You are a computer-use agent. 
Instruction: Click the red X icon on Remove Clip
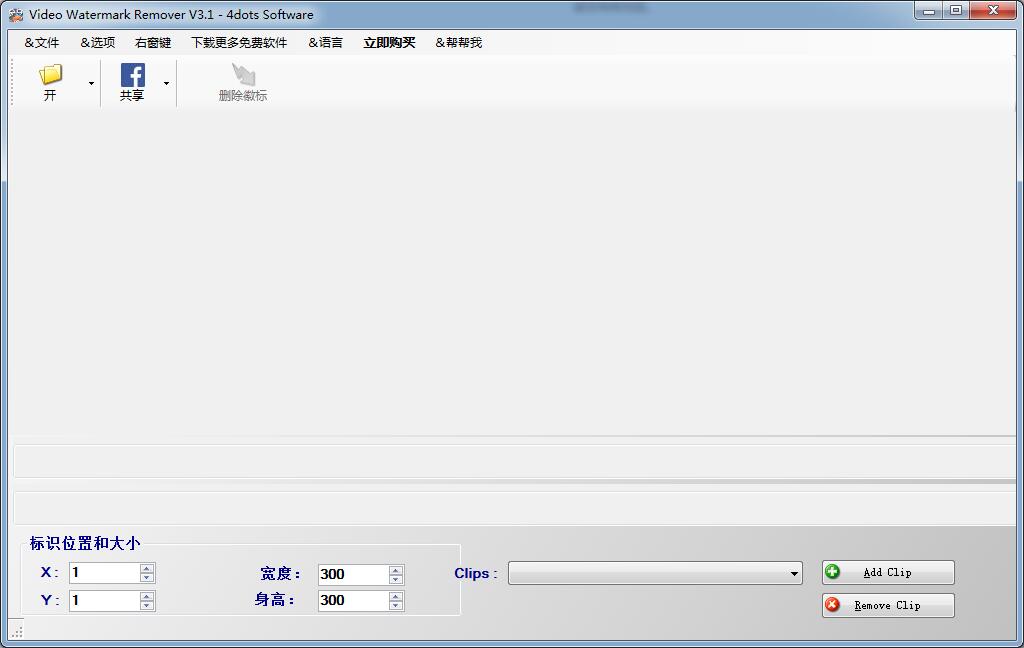(x=834, y=604)
